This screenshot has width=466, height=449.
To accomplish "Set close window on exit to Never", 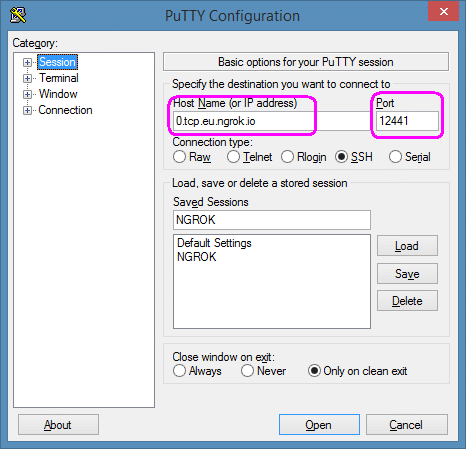I will (247, 371).
